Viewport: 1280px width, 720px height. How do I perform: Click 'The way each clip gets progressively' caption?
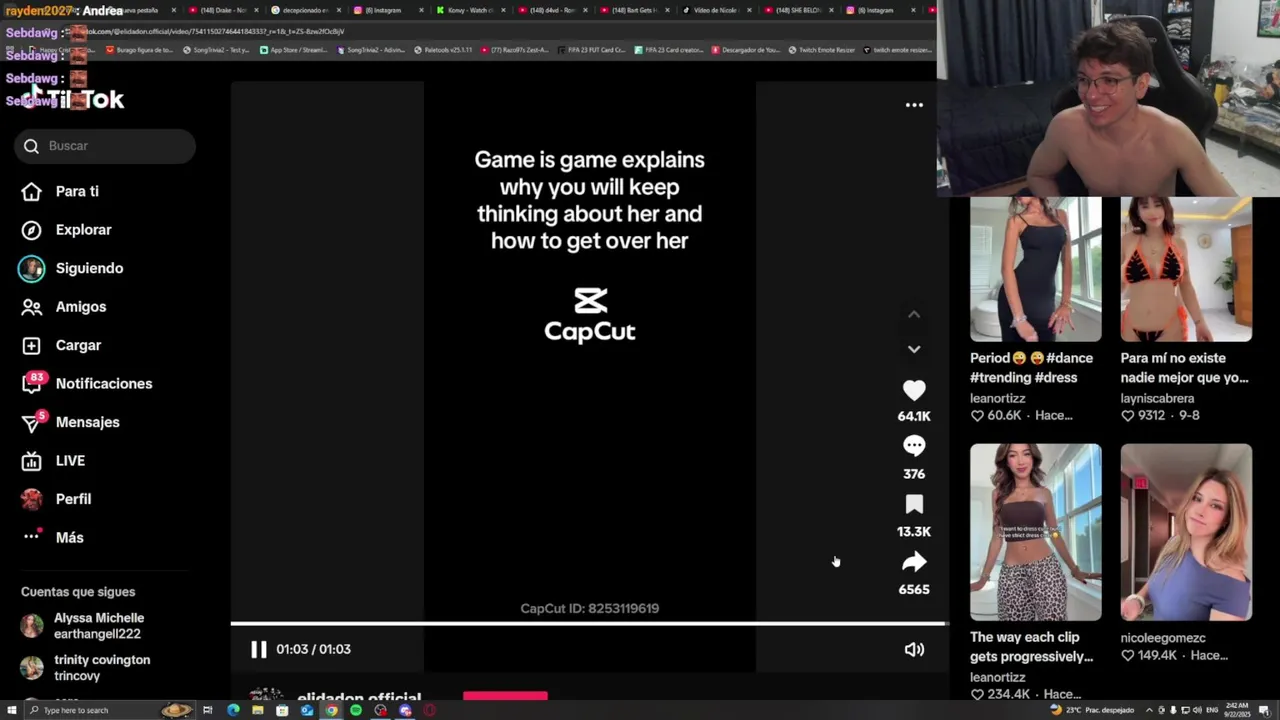pos(1032,647)
